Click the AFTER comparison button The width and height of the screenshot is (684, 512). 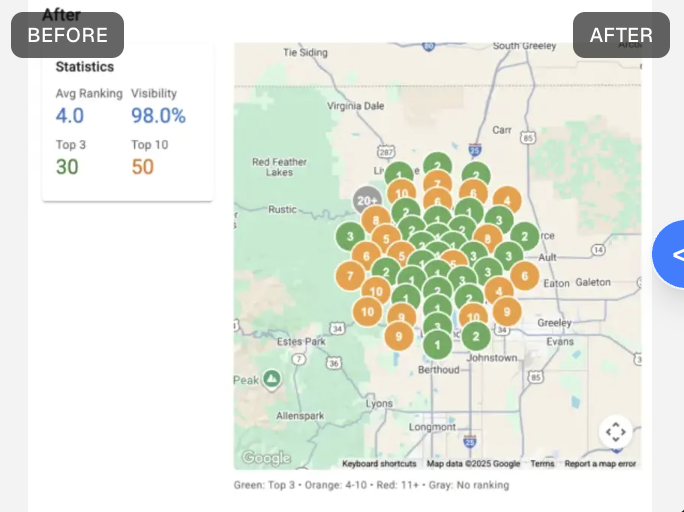click(621, 35)
